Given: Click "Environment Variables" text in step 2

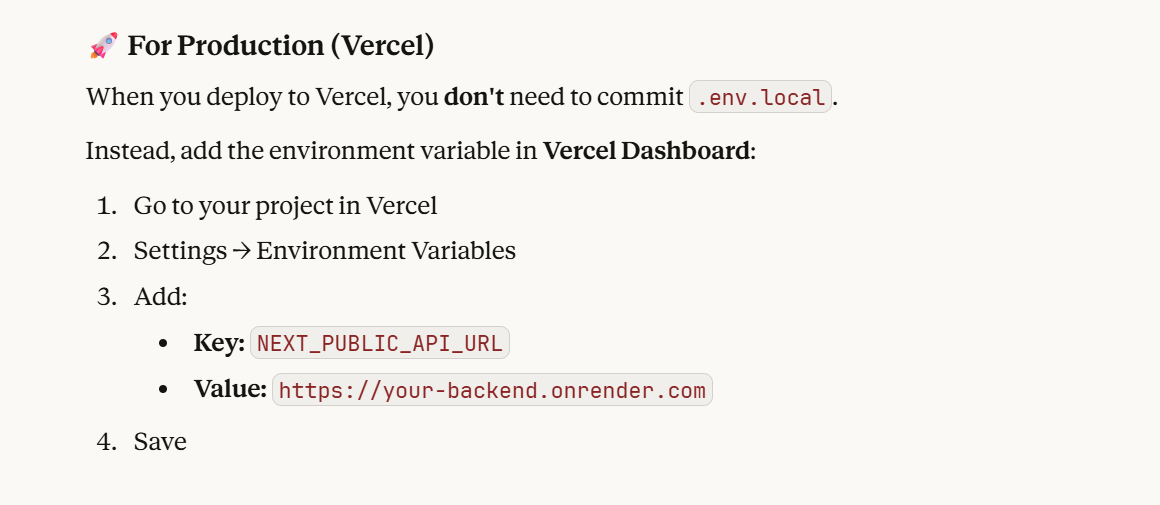Looking at the screenshot, I should (386, 251).
